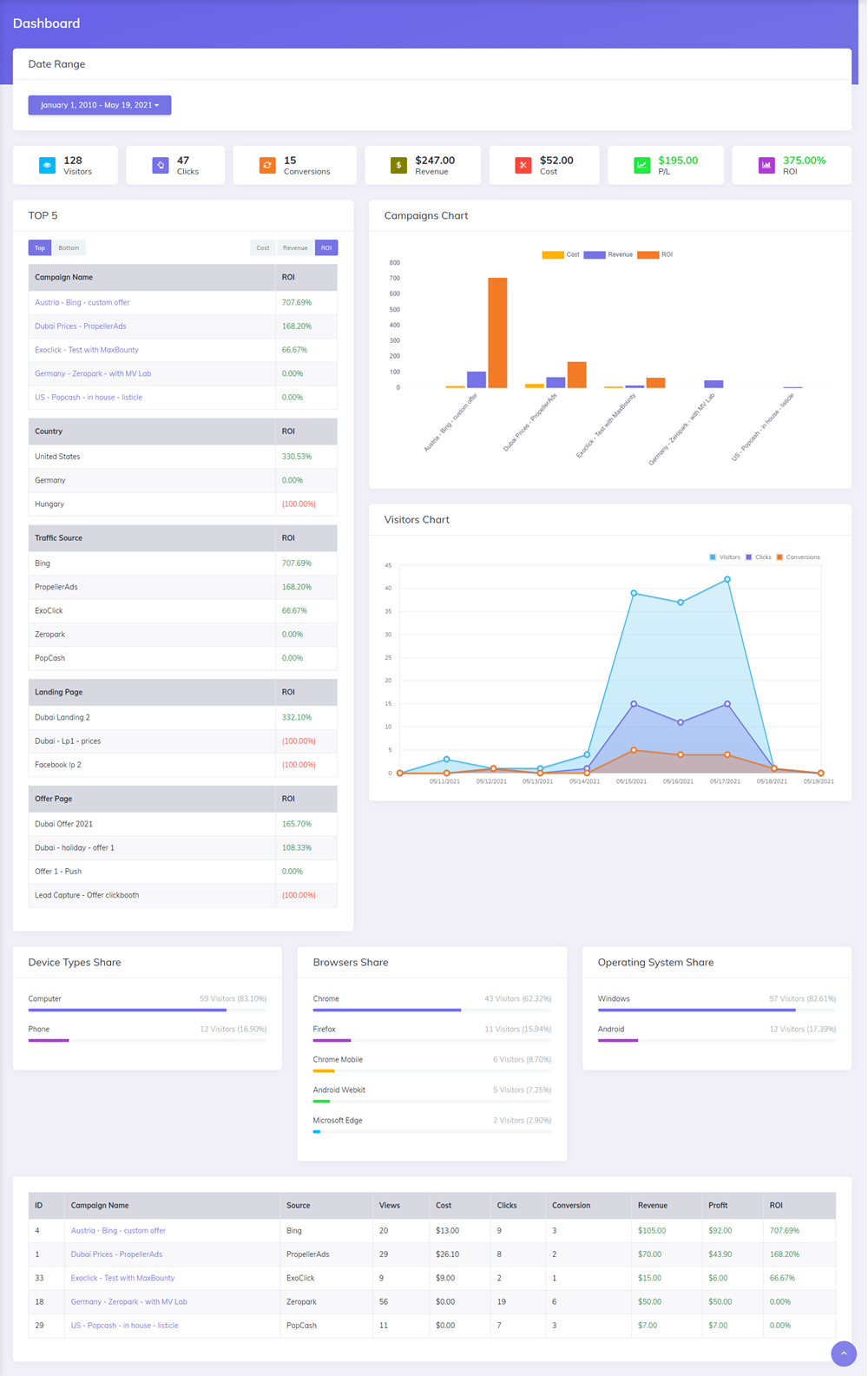Toggle Clicks series in Visitors Chart legend

[x=758, y=557]
